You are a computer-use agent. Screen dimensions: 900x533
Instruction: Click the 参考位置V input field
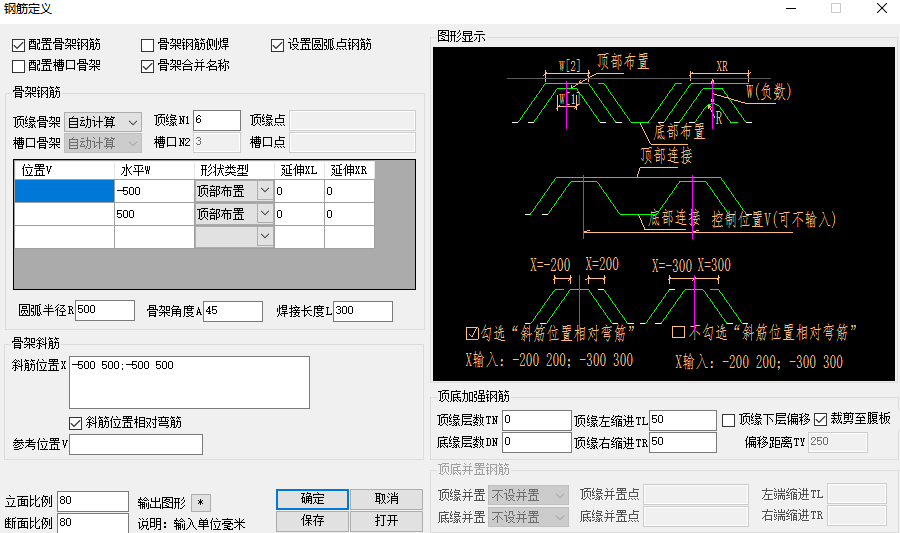(x=136, y=445)
